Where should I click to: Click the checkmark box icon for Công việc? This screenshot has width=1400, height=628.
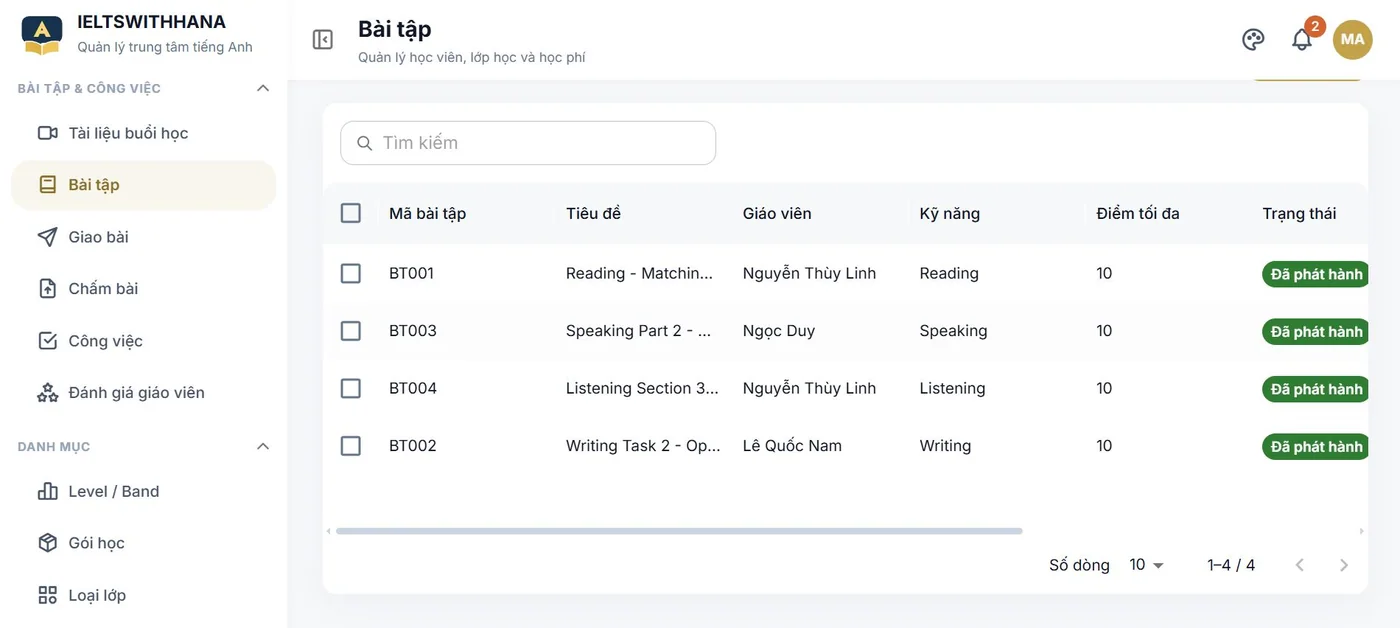(x=47, y=341)
